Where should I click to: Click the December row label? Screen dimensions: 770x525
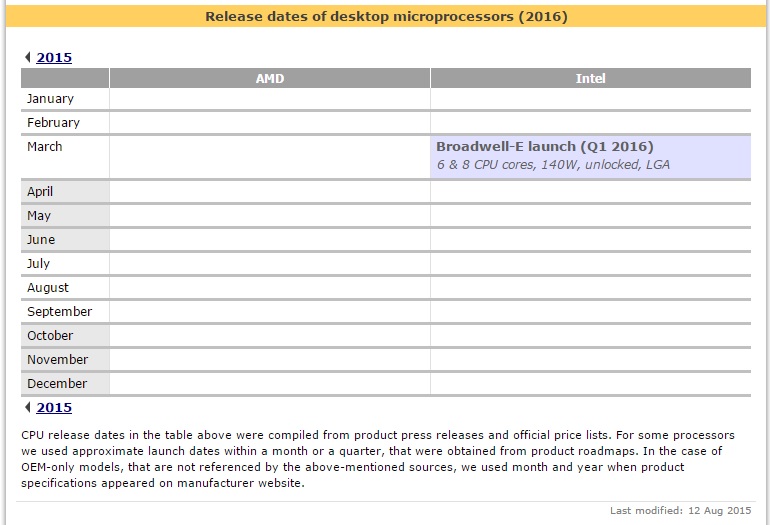pos(57,384)
